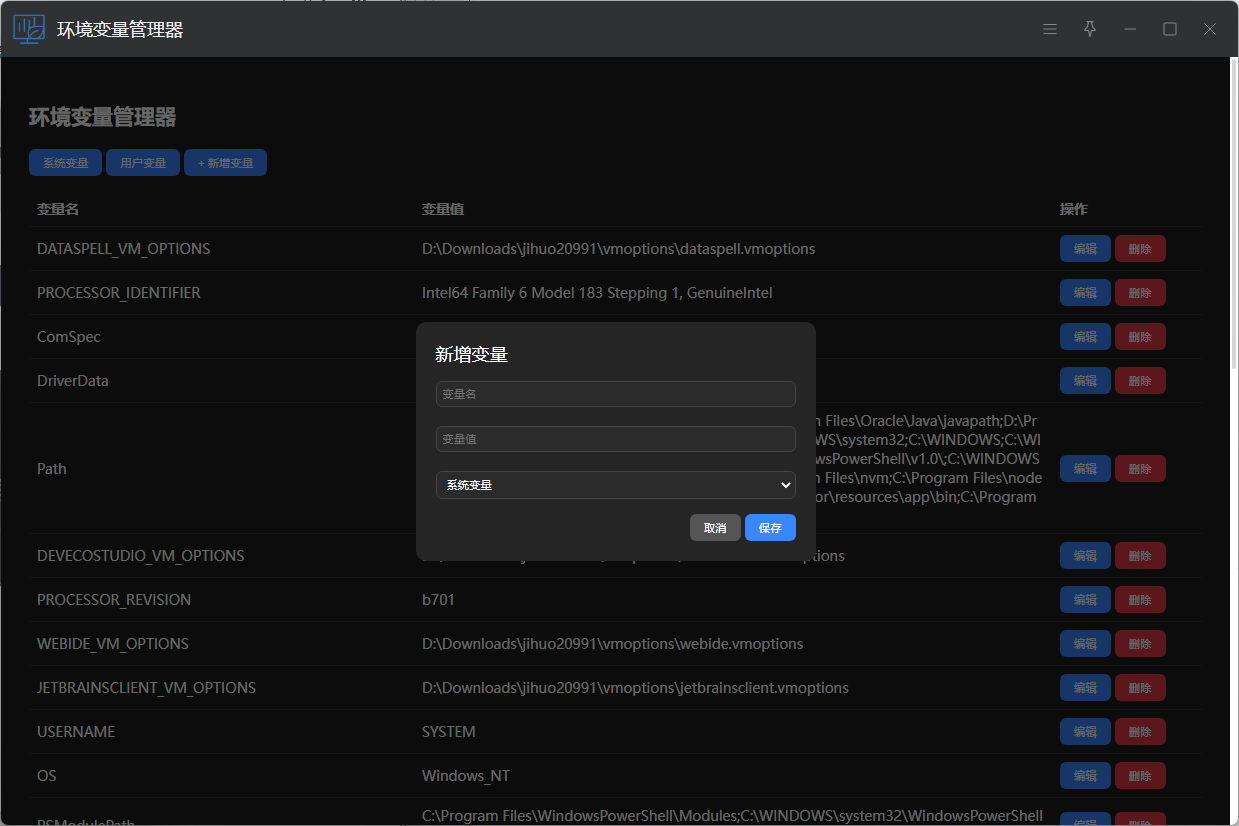The height and width of the screenshot is (826, 1239).
Task: Open the hamburger menu in title bar
Action: [x=1050, y=29]
